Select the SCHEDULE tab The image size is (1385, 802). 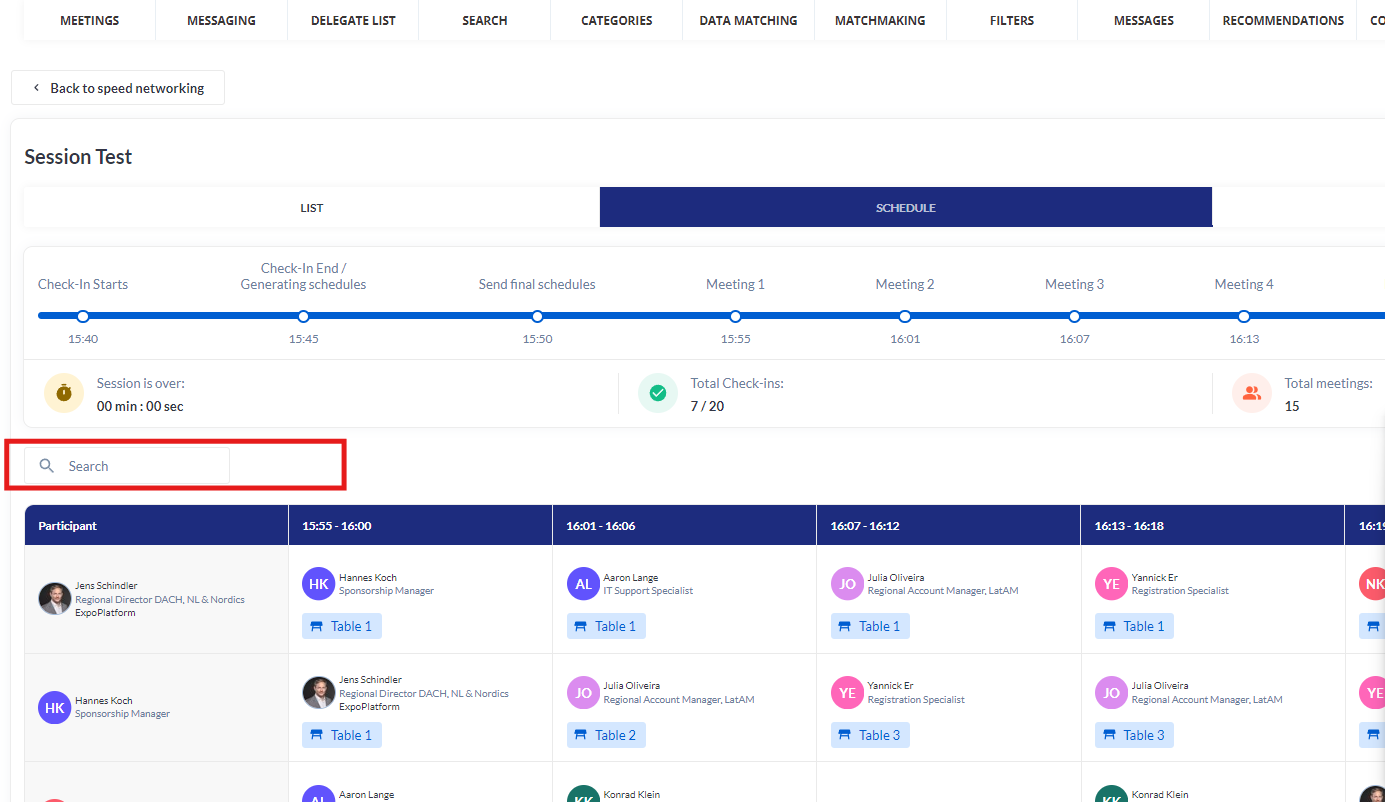coord(905,208)
